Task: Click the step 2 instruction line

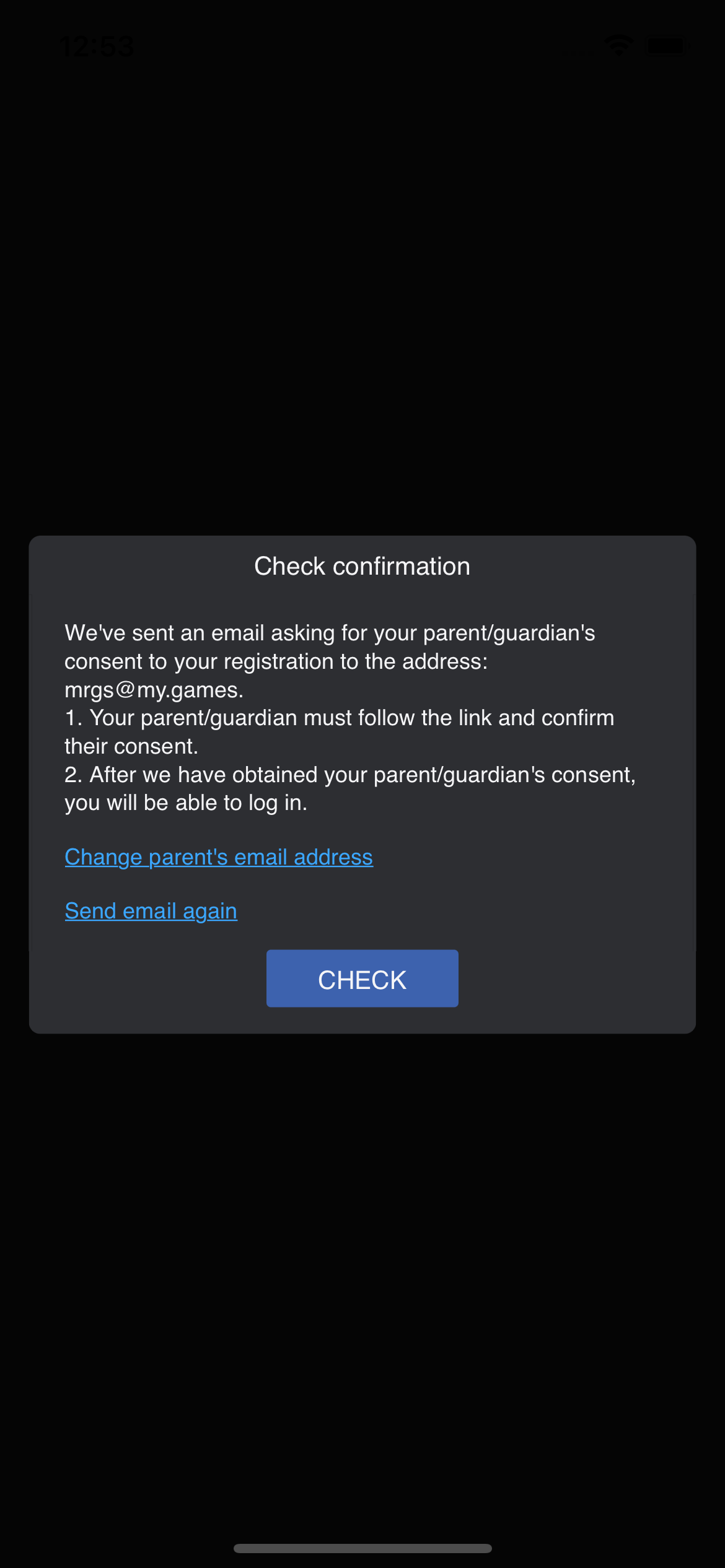Action: pyautogui.click(x=350, y=775)
